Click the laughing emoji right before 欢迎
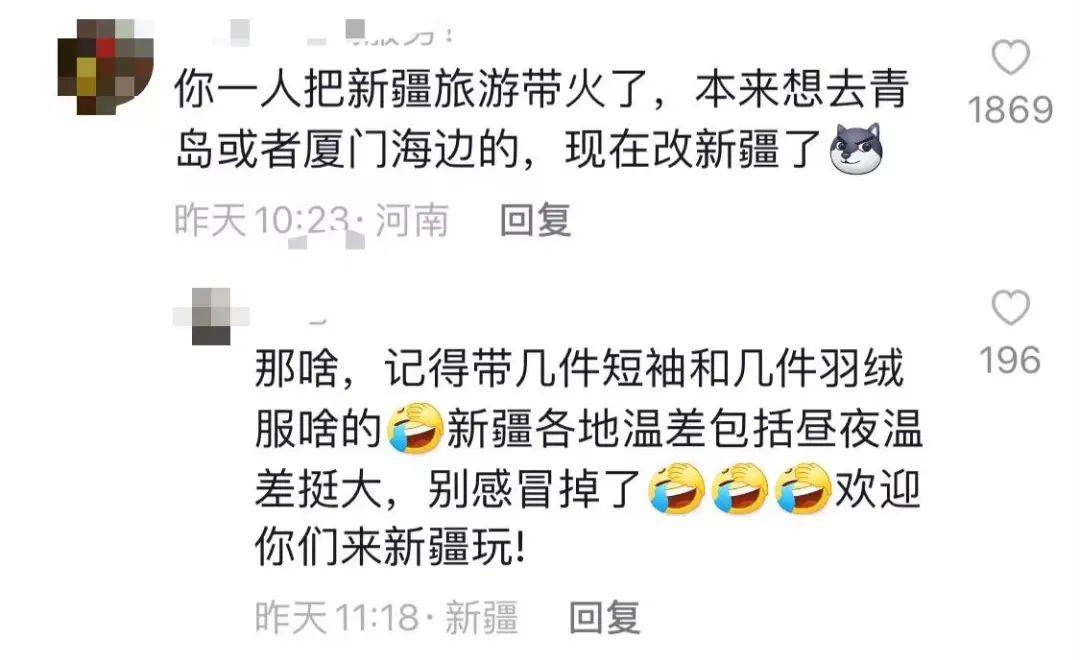Image resolution: width=1080 pixels, height=660 pixels. (x=802, y=488)
